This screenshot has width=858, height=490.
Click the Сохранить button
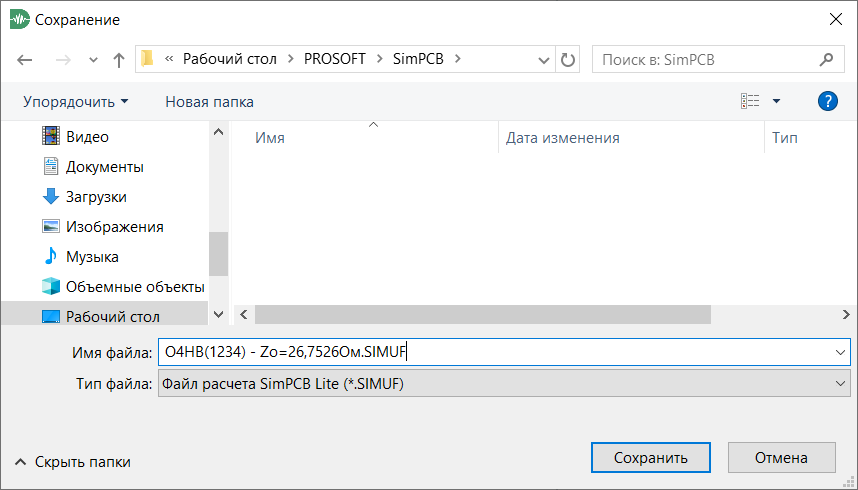[x=651, y=458]
